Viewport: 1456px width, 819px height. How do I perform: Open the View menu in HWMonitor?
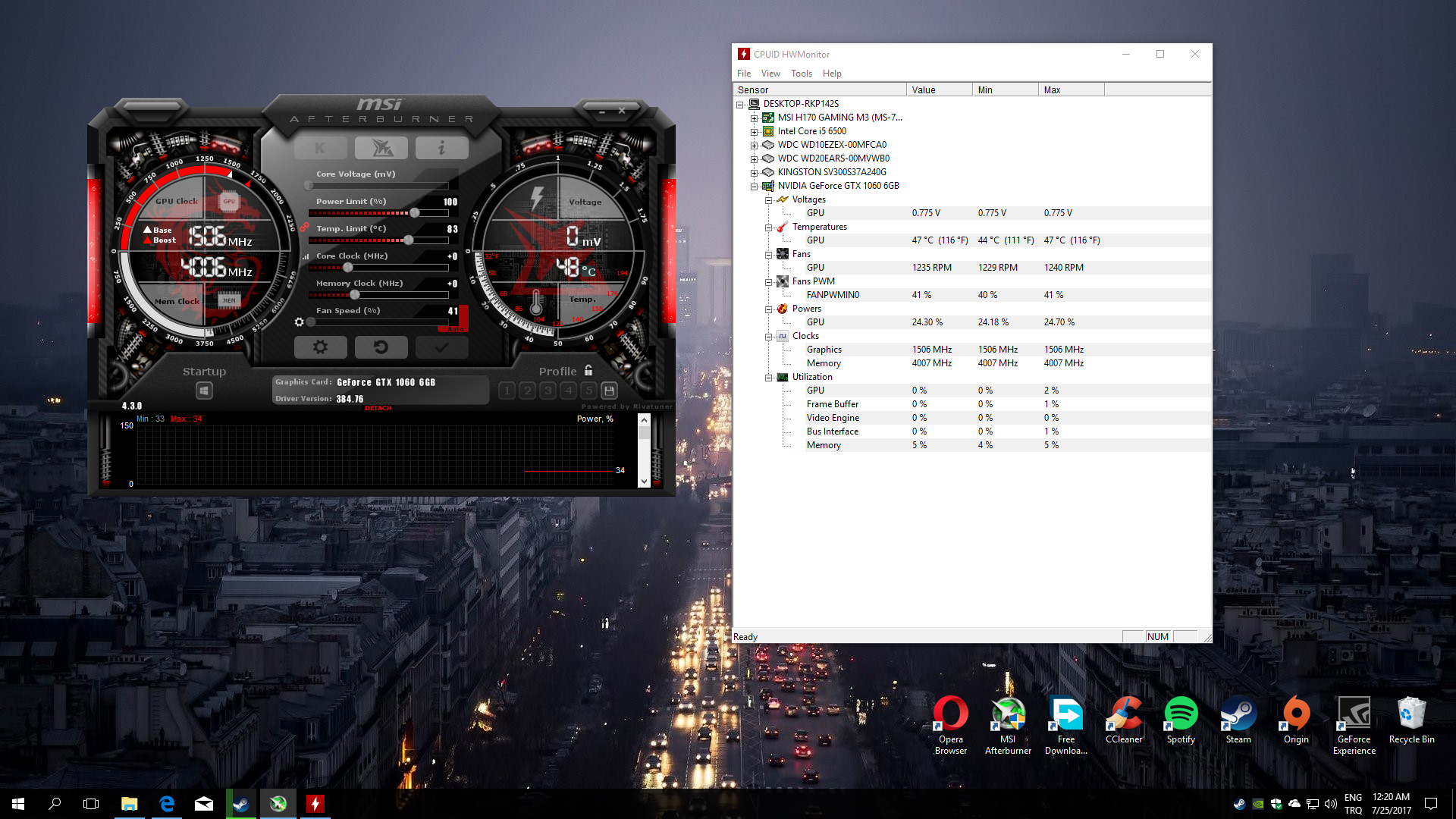click(770, 74)
